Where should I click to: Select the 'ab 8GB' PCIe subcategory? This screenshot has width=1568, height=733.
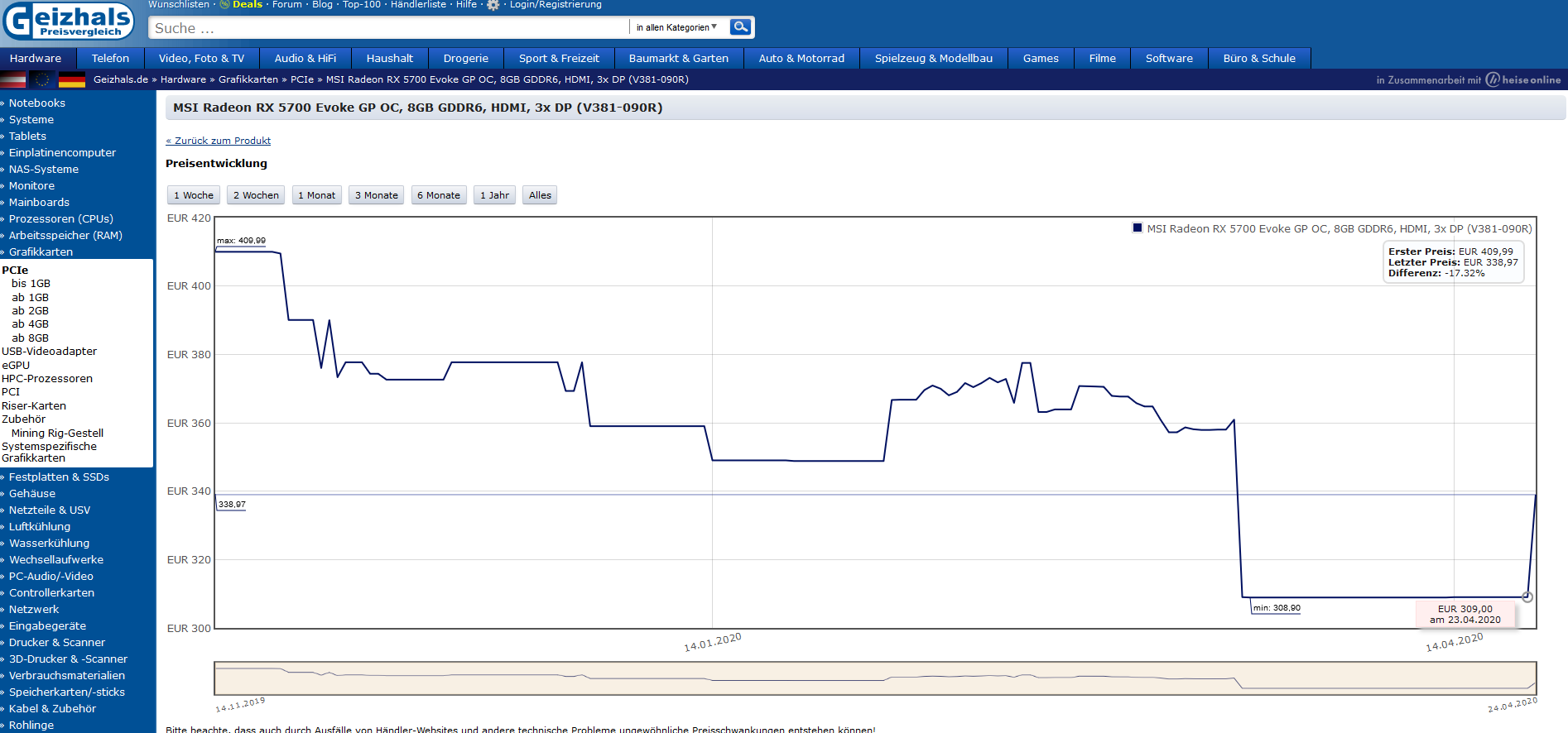[x=31, y=338]
